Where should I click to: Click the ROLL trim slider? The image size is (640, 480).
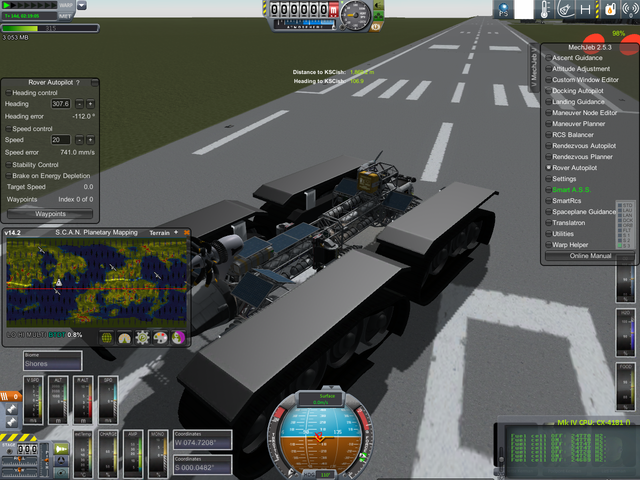point(20,460)
